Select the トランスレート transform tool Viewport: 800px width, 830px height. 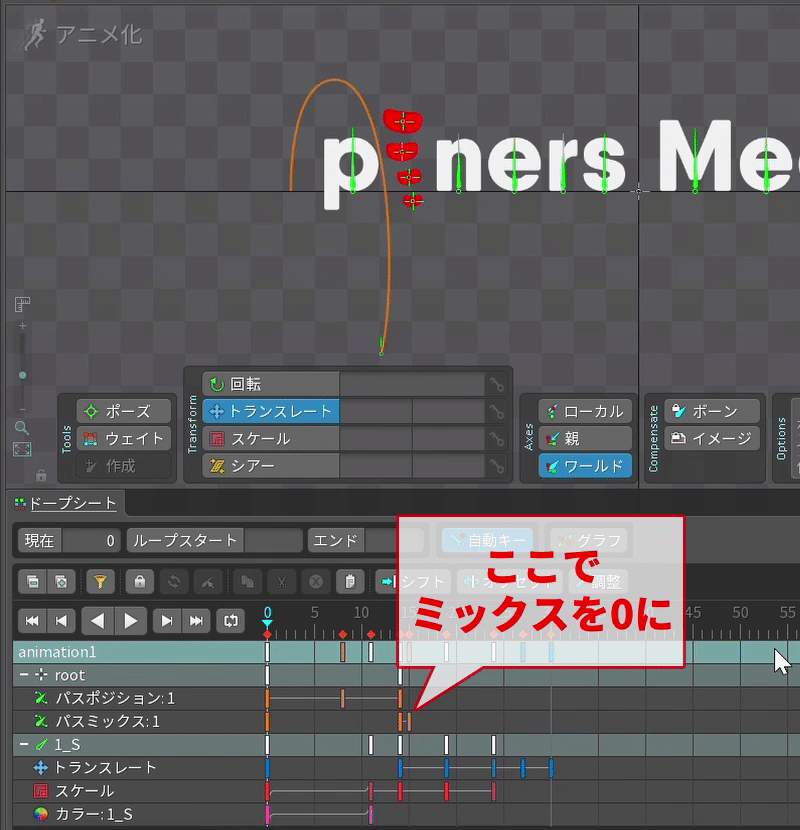point(271,411)
